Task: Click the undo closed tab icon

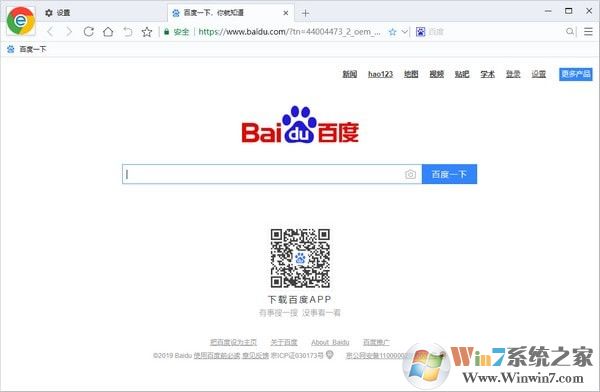Action: click(x=127, y=32)
